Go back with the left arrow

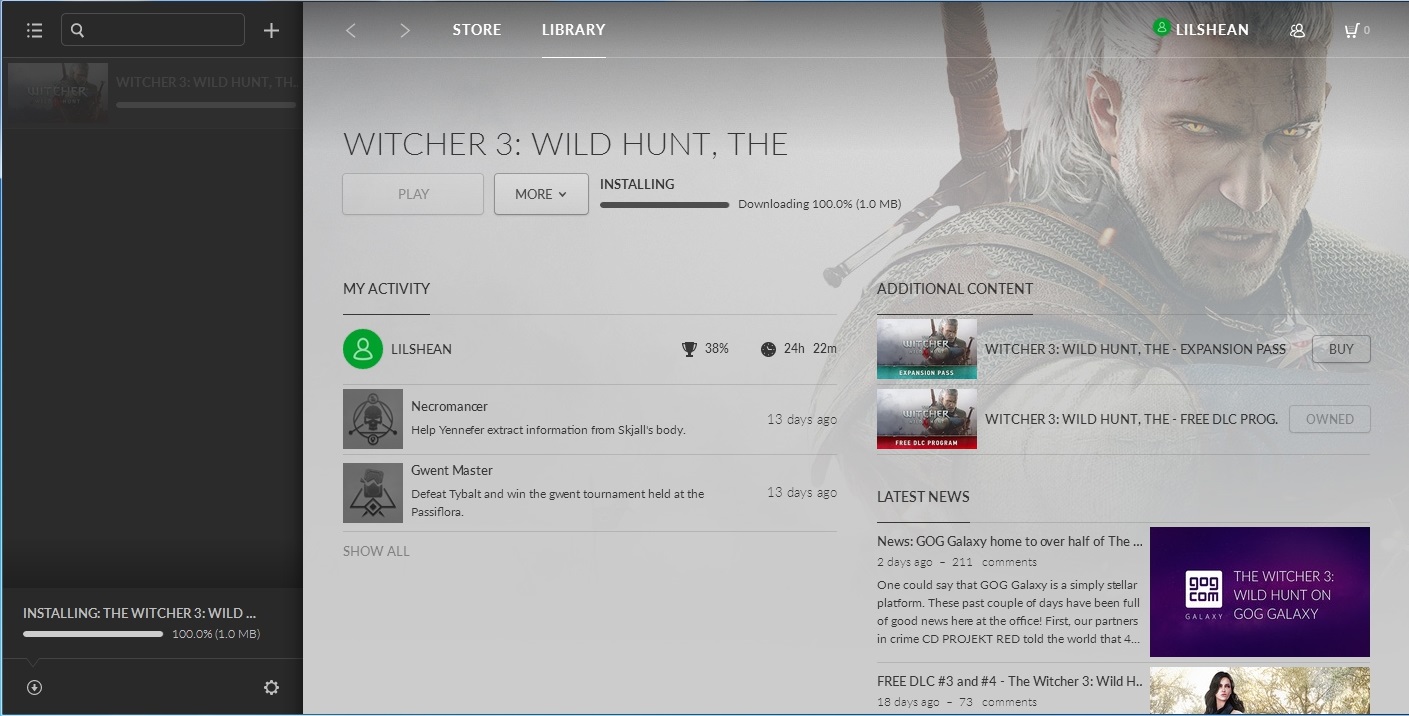pyautogui.click(x=350, y=30)
